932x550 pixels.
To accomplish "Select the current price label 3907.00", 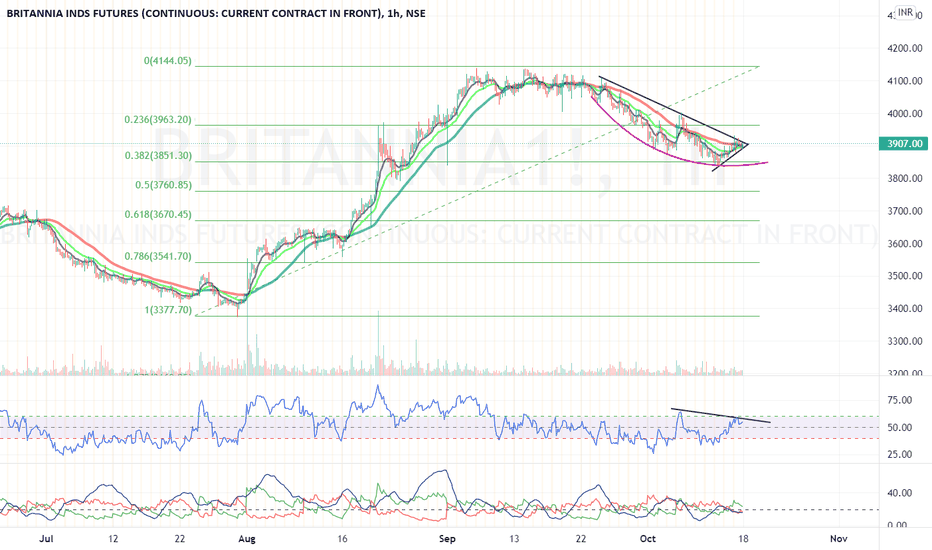I will [x=903, y=143].
